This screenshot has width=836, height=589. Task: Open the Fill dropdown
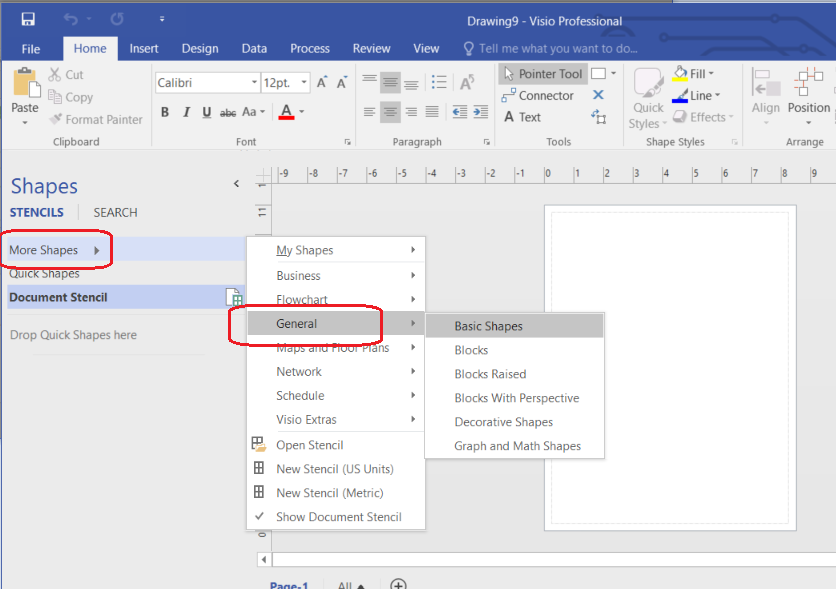click(x=695, y=72)
